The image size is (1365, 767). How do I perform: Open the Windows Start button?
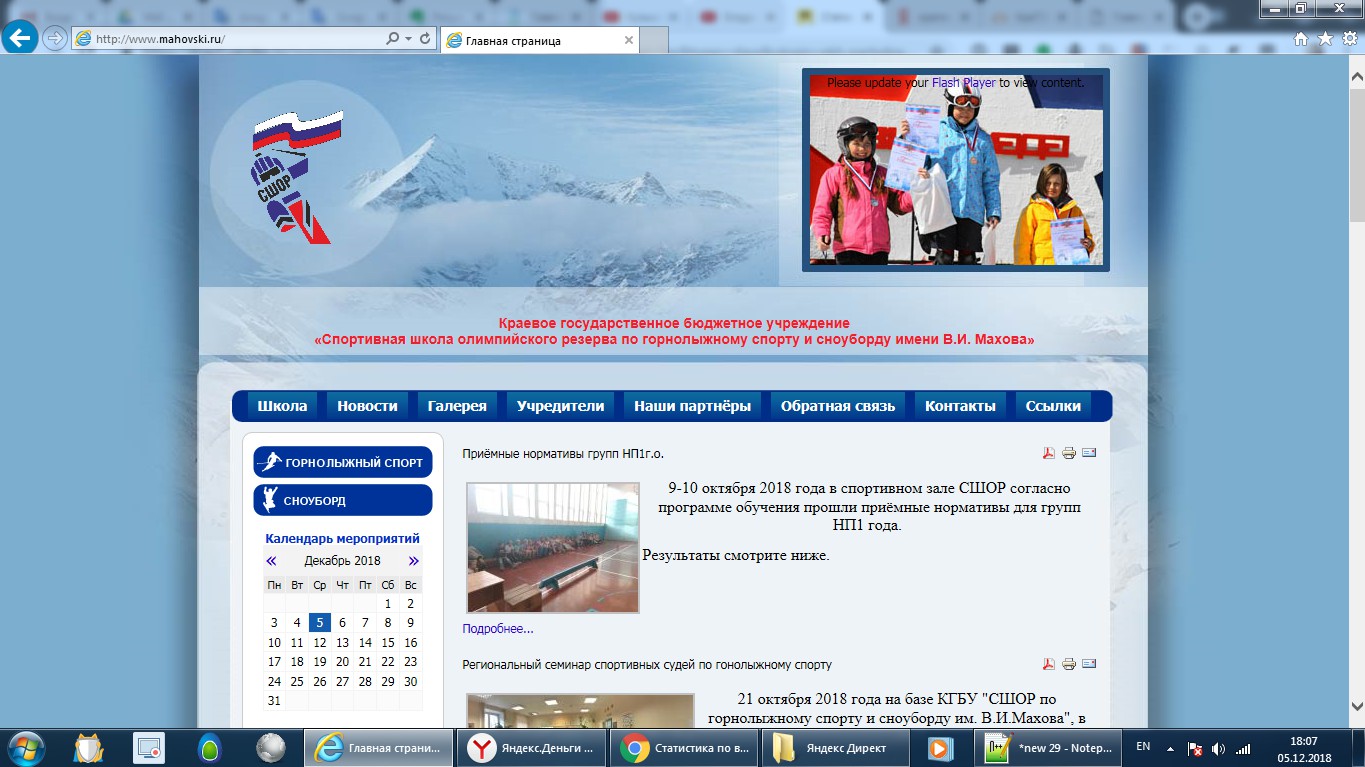pos(24,748)
